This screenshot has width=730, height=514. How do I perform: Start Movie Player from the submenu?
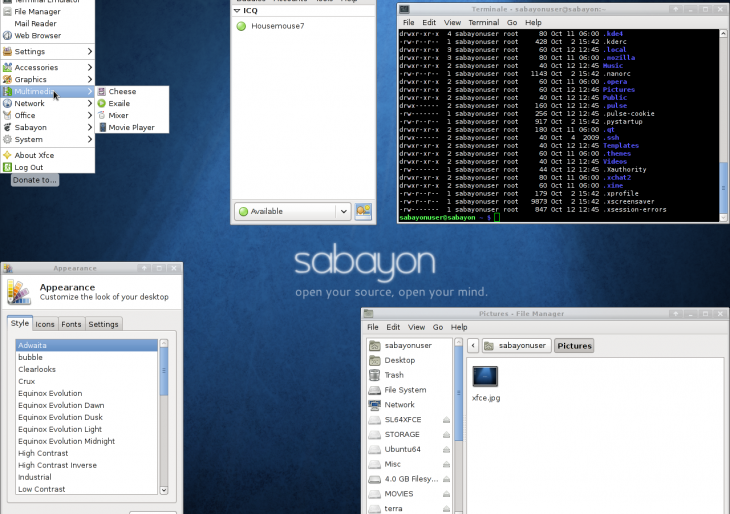[x=131, y=128]
